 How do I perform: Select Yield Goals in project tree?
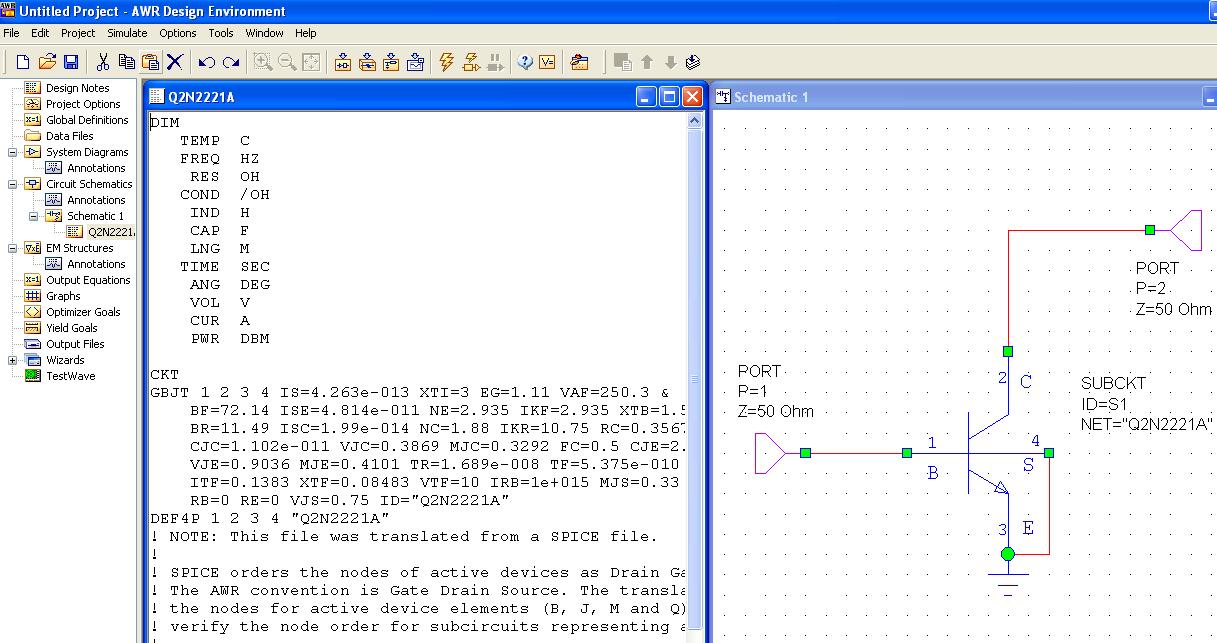coord(72,328)
